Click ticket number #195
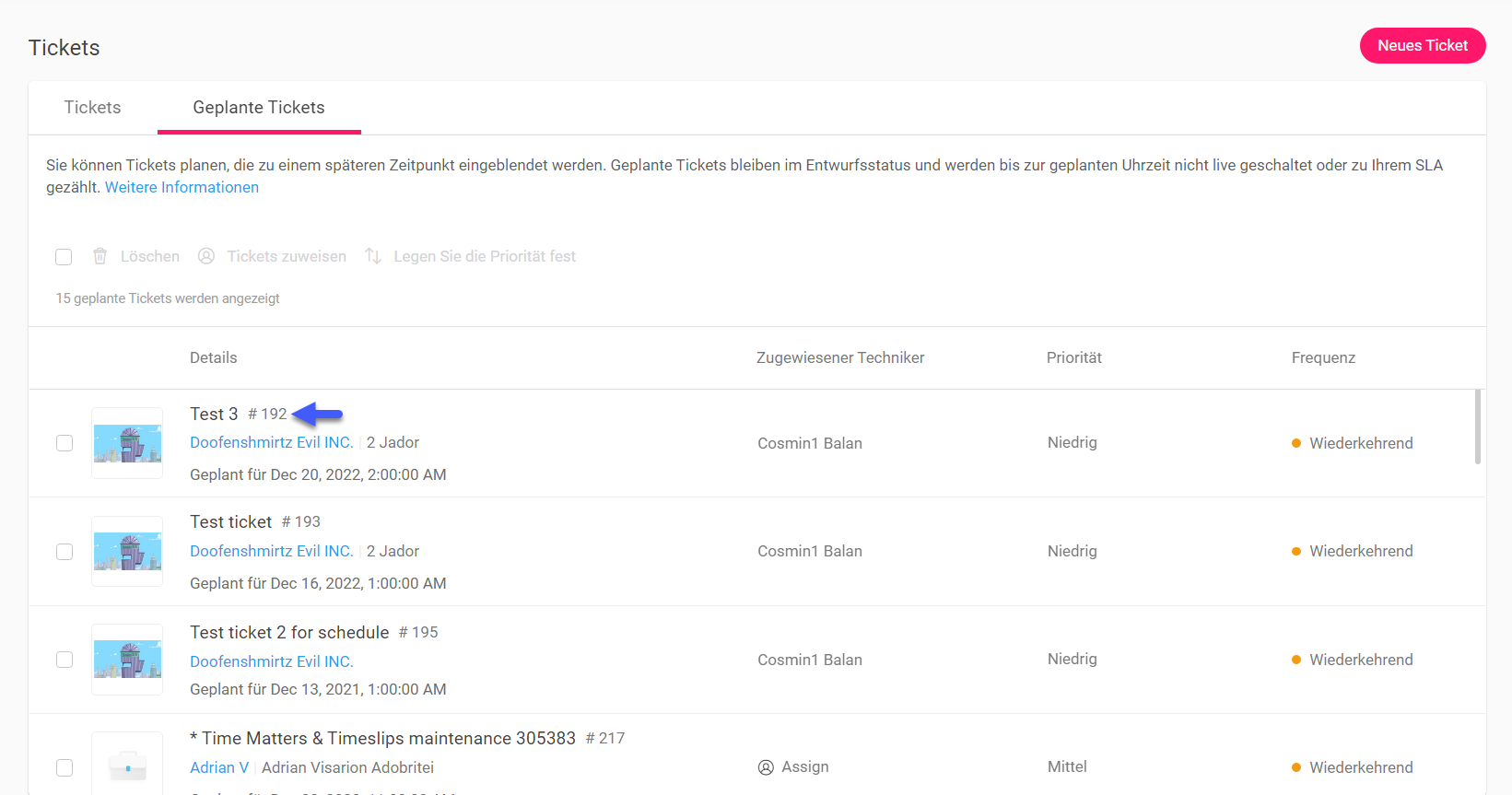Image resolution: width=1512 pixels, height=795 pixels. 418,632
